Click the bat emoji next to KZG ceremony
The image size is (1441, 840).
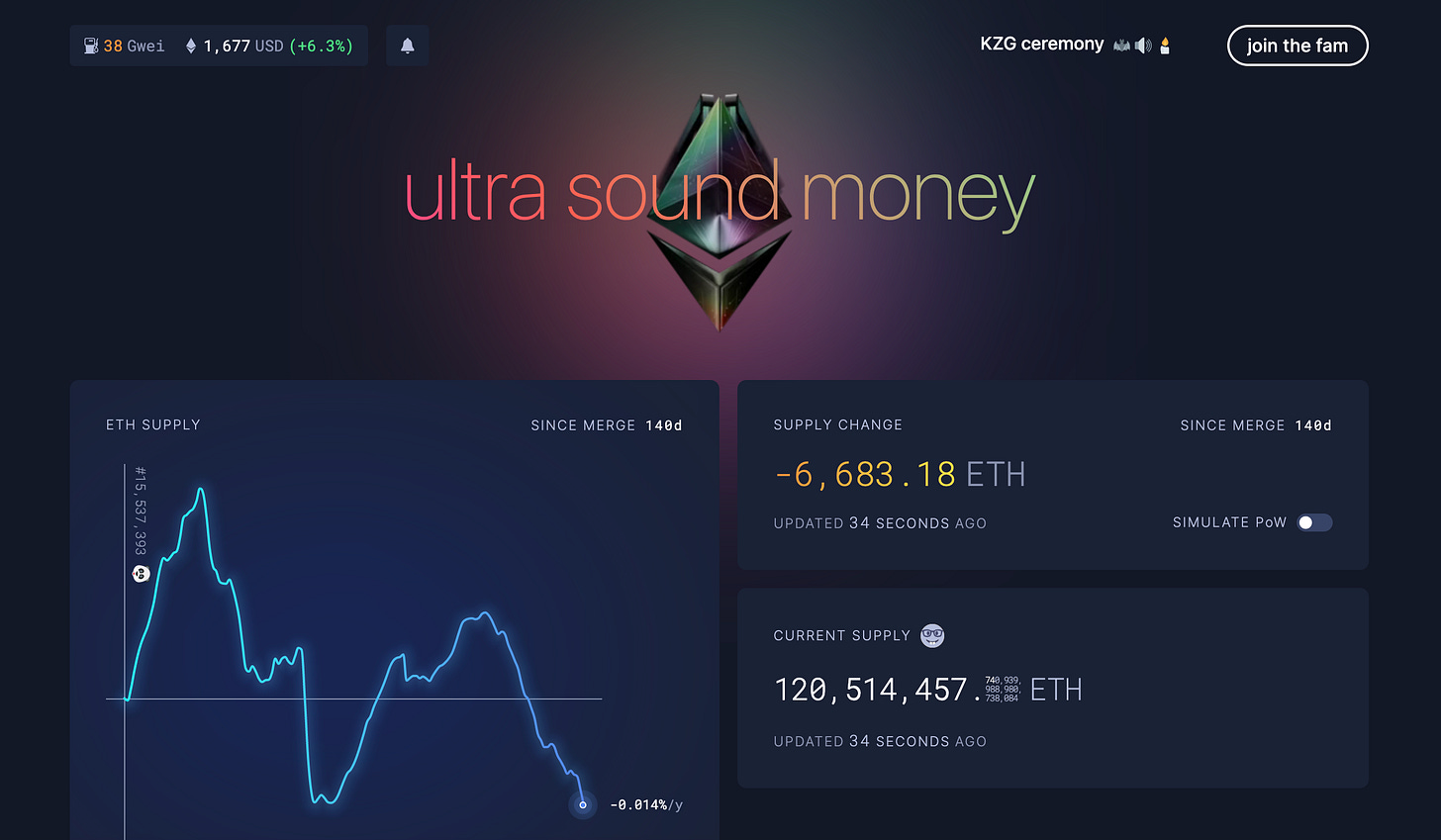(1121, 46)
